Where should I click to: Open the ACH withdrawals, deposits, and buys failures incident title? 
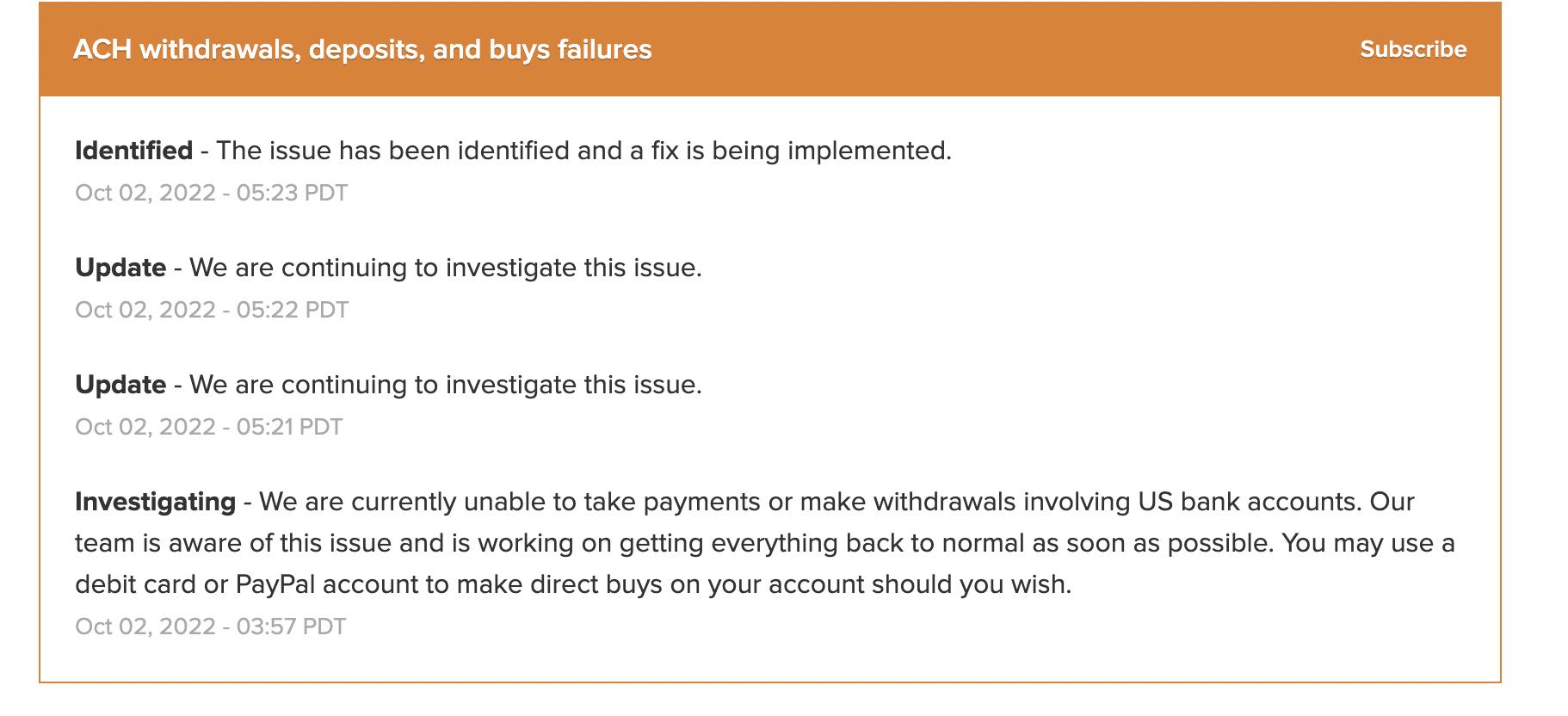click(x=362, y=50)
